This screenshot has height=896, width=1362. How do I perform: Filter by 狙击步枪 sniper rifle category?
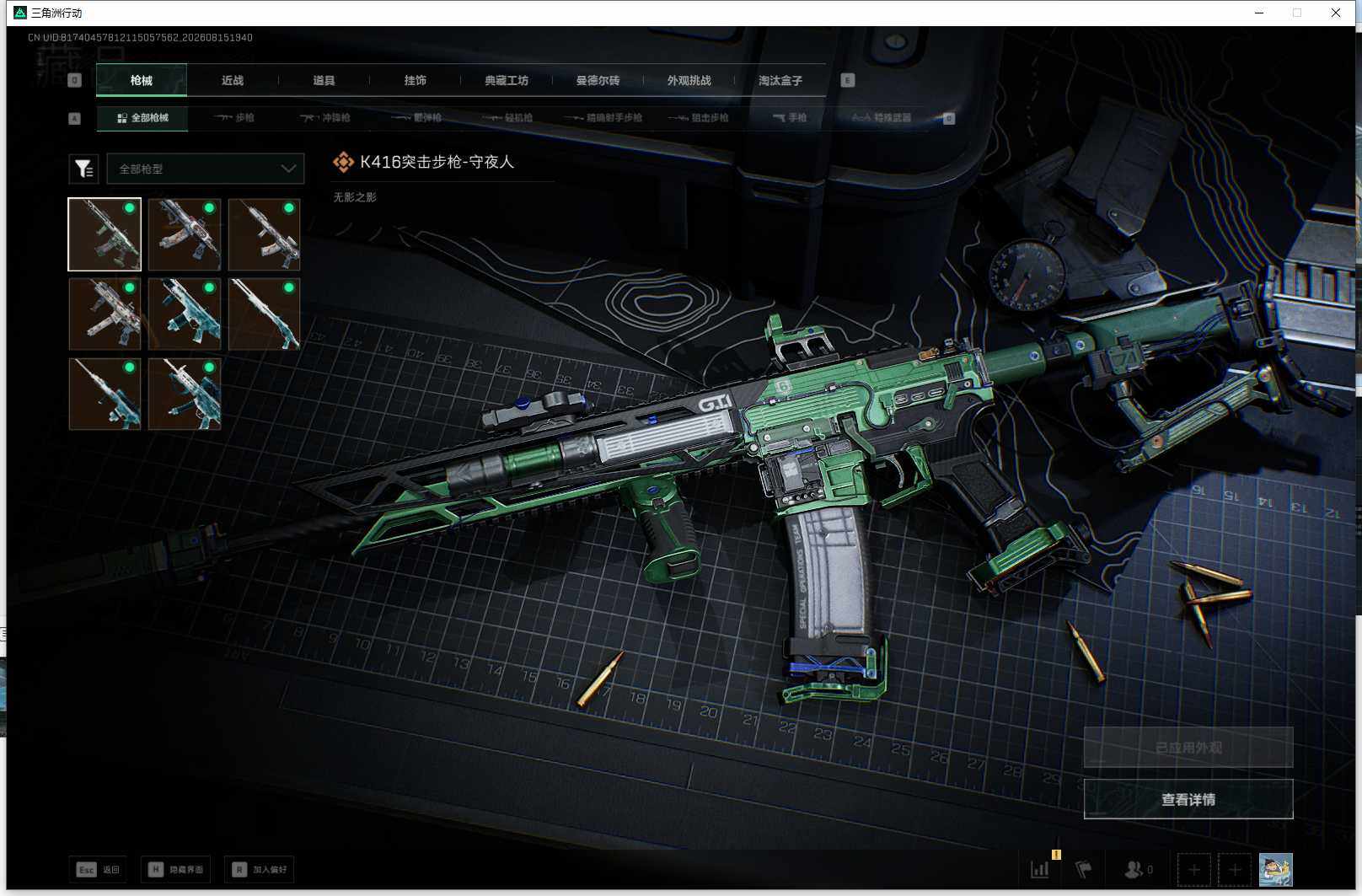click(699, 118)
